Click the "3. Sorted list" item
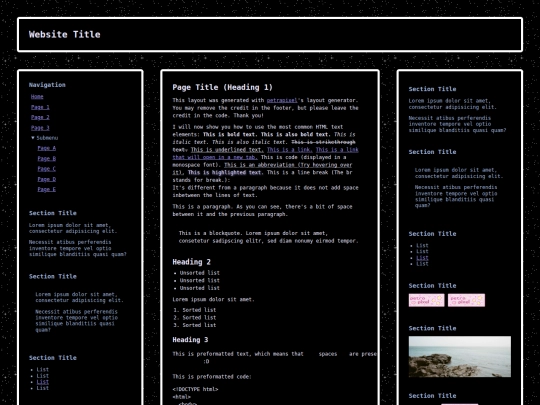Viewport: 540px width, 405px height. click(195, 325)
